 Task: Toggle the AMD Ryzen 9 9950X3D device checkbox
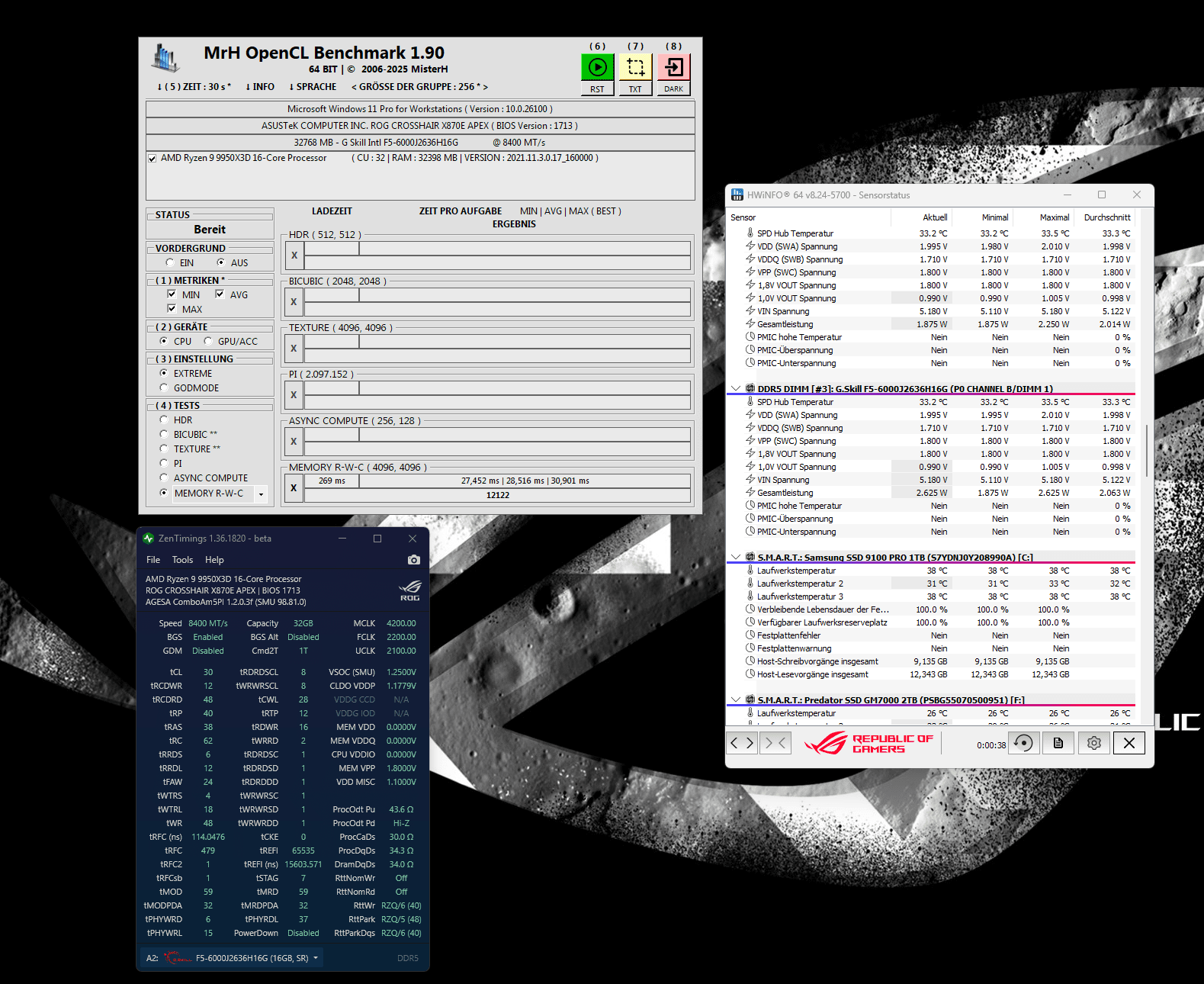click(153, 159)
